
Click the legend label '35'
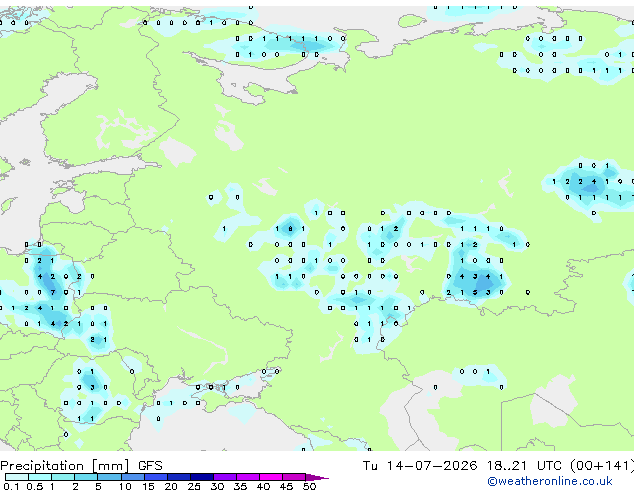[x=240, y=486]
